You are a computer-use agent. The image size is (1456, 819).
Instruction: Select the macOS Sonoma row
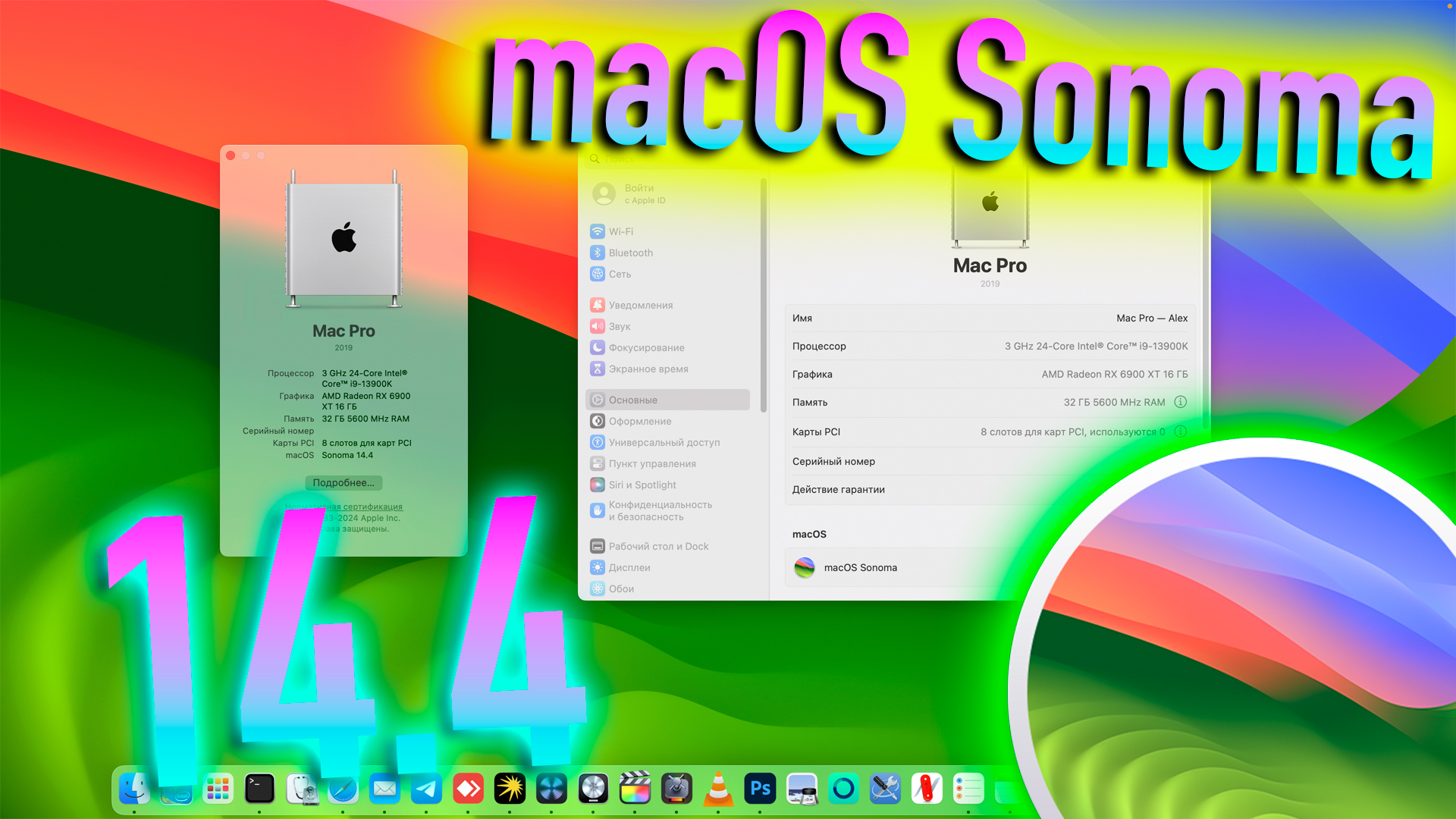pos(861,567)
